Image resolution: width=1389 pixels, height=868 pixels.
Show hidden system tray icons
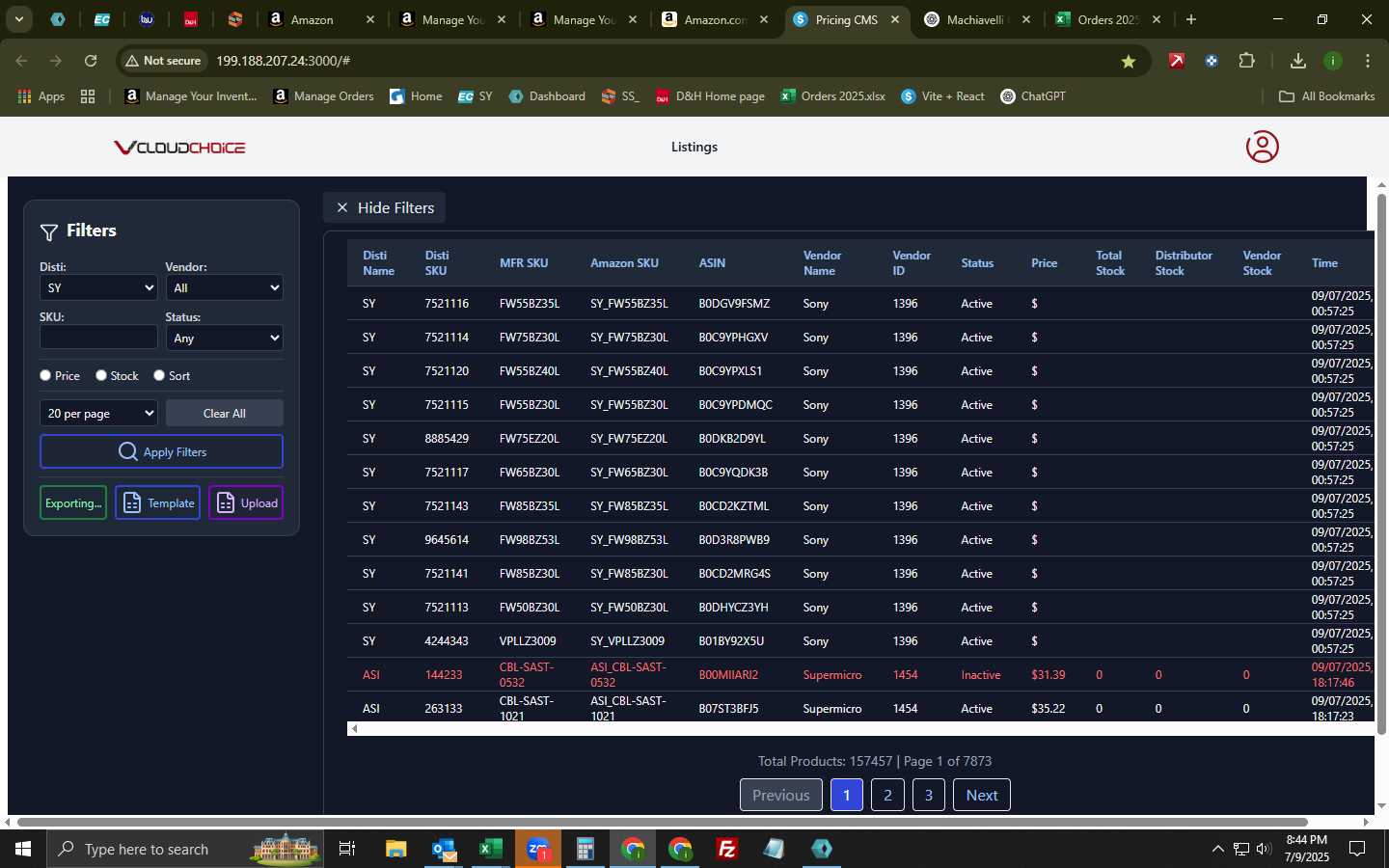[1217, 849]
